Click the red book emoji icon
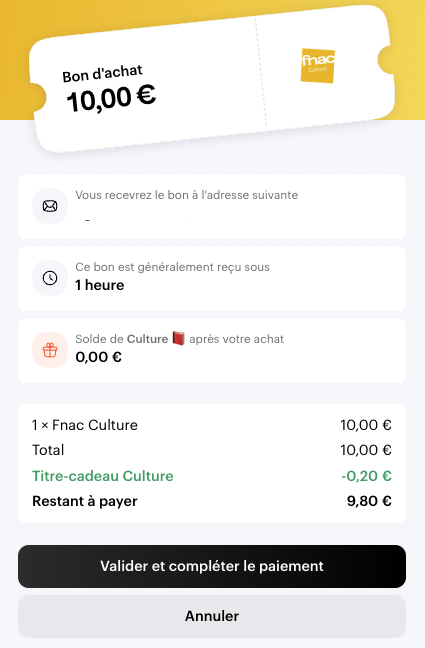The height and width of the screenshot is (648, 425). [179, 338]
